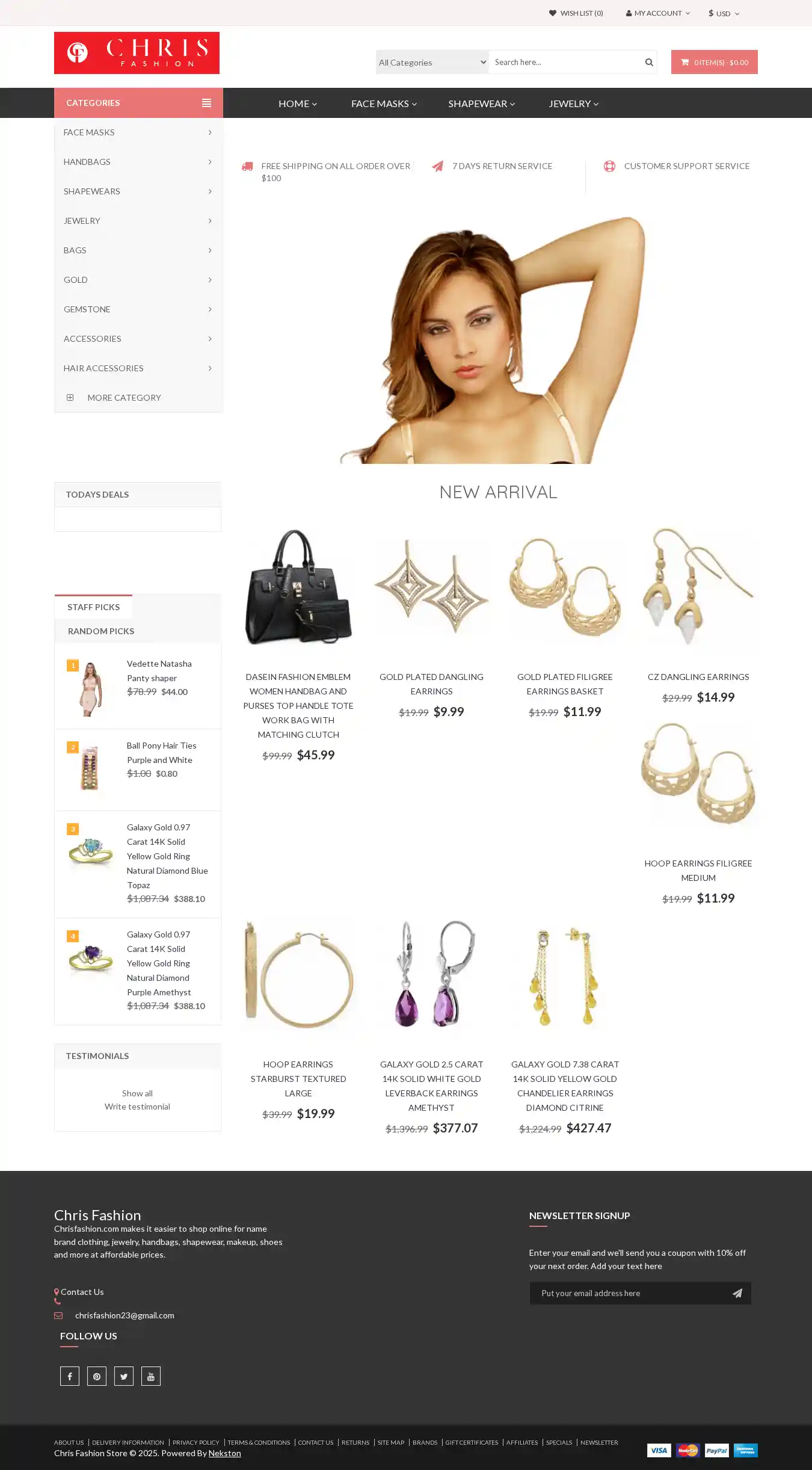Click the Categories hamburger menu icon
The width and height of the screenshot is (812, 1470).
[206, 103]
